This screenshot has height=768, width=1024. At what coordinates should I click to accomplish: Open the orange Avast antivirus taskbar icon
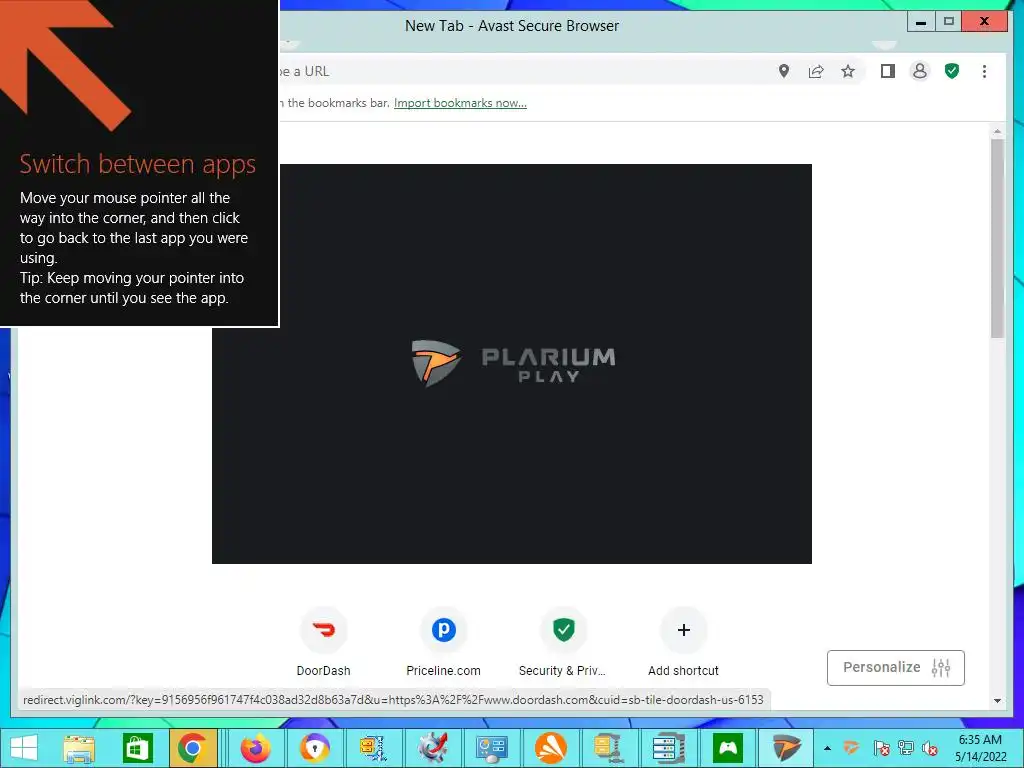point(551,748)
